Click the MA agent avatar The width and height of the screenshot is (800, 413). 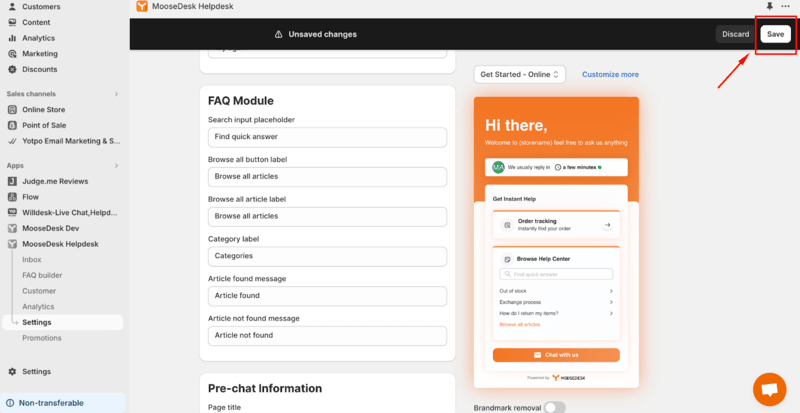[498, 167]
